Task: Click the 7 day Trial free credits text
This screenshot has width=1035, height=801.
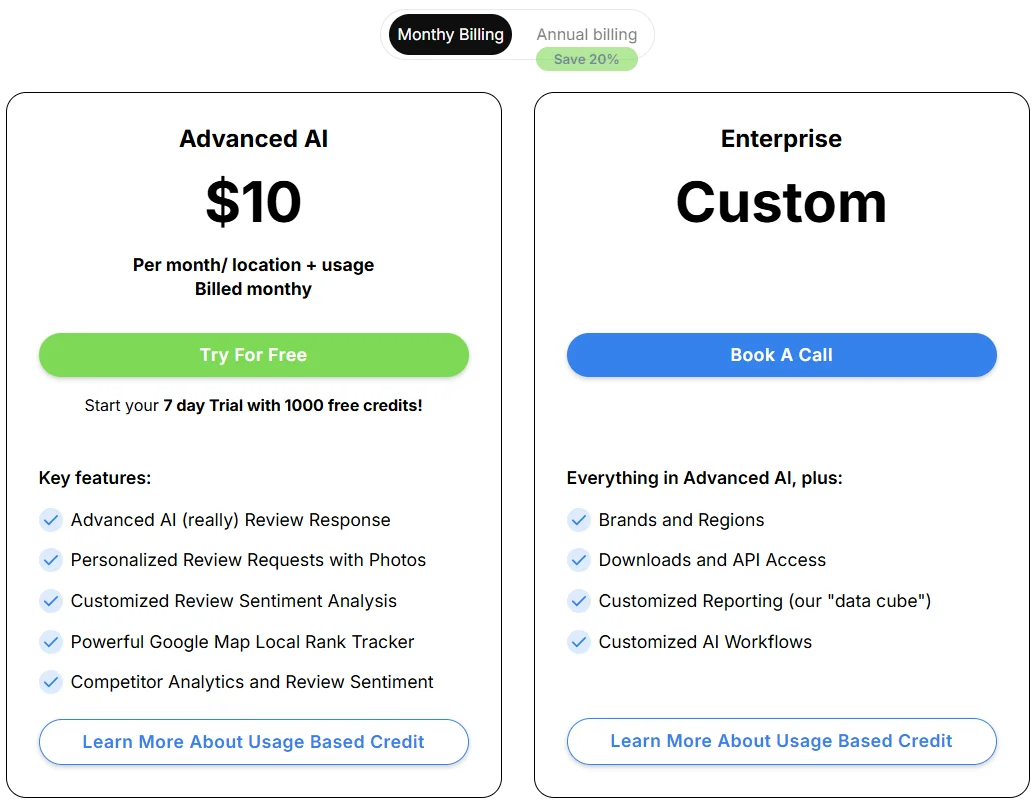Action: pyautogui.click(x=253, y=405)
